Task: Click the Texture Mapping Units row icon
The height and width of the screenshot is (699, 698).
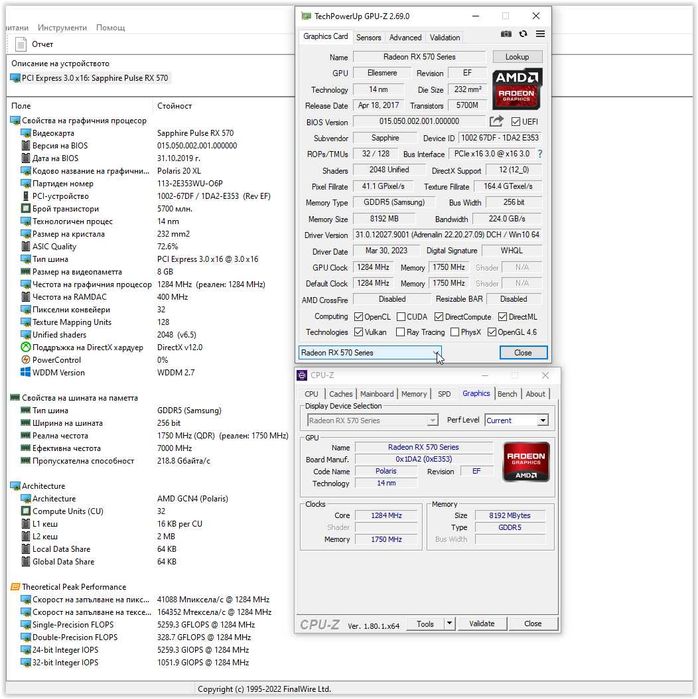Action: coord(25,322)
